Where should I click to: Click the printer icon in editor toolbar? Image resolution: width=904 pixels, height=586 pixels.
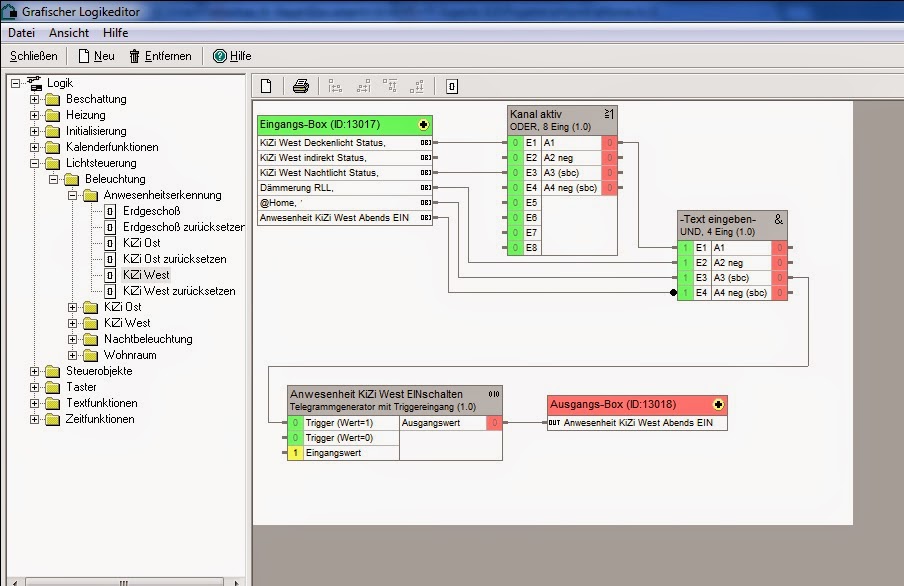(x=300, y=86)
